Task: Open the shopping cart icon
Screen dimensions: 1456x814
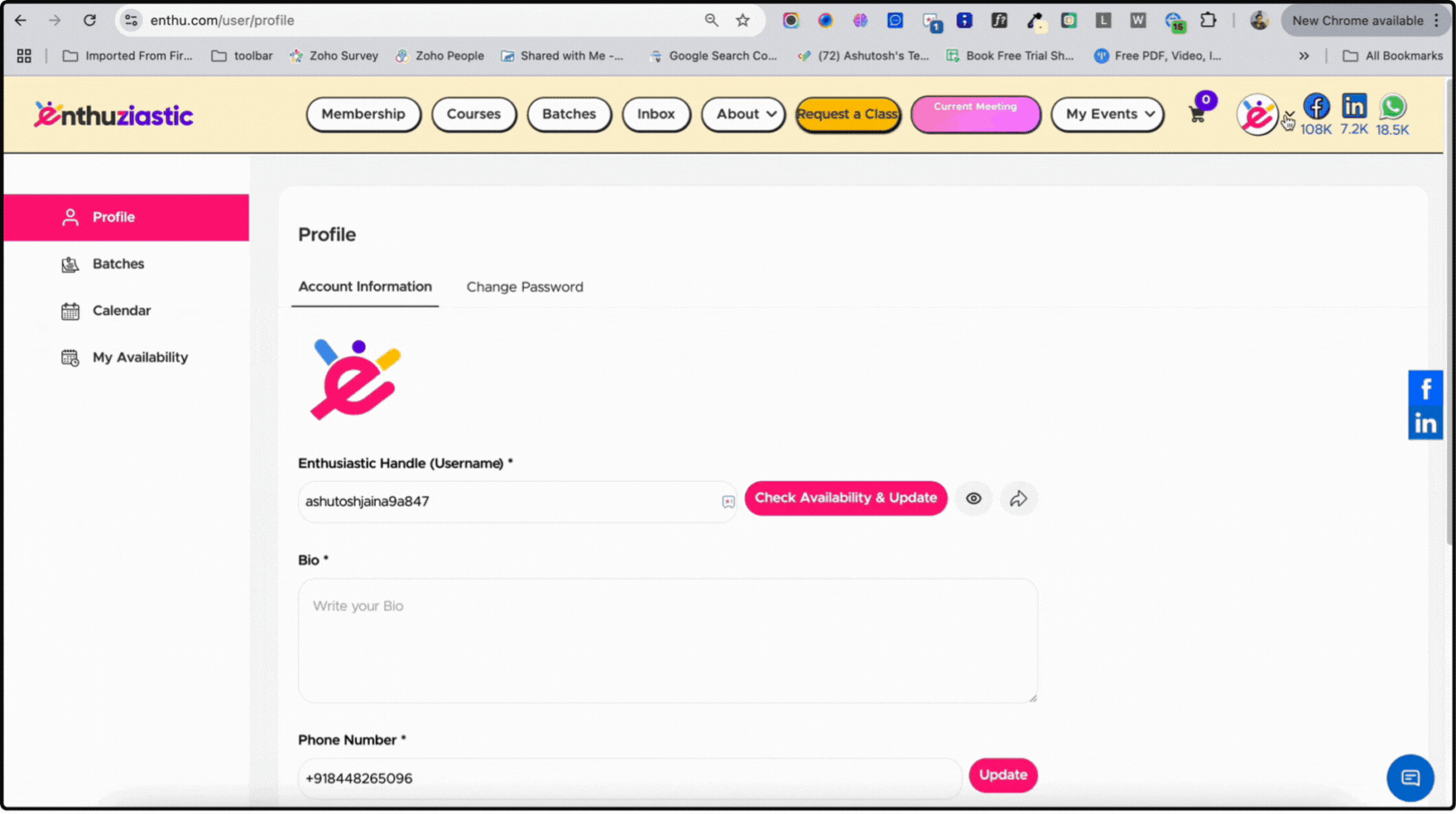Action: pos(1197,115)
